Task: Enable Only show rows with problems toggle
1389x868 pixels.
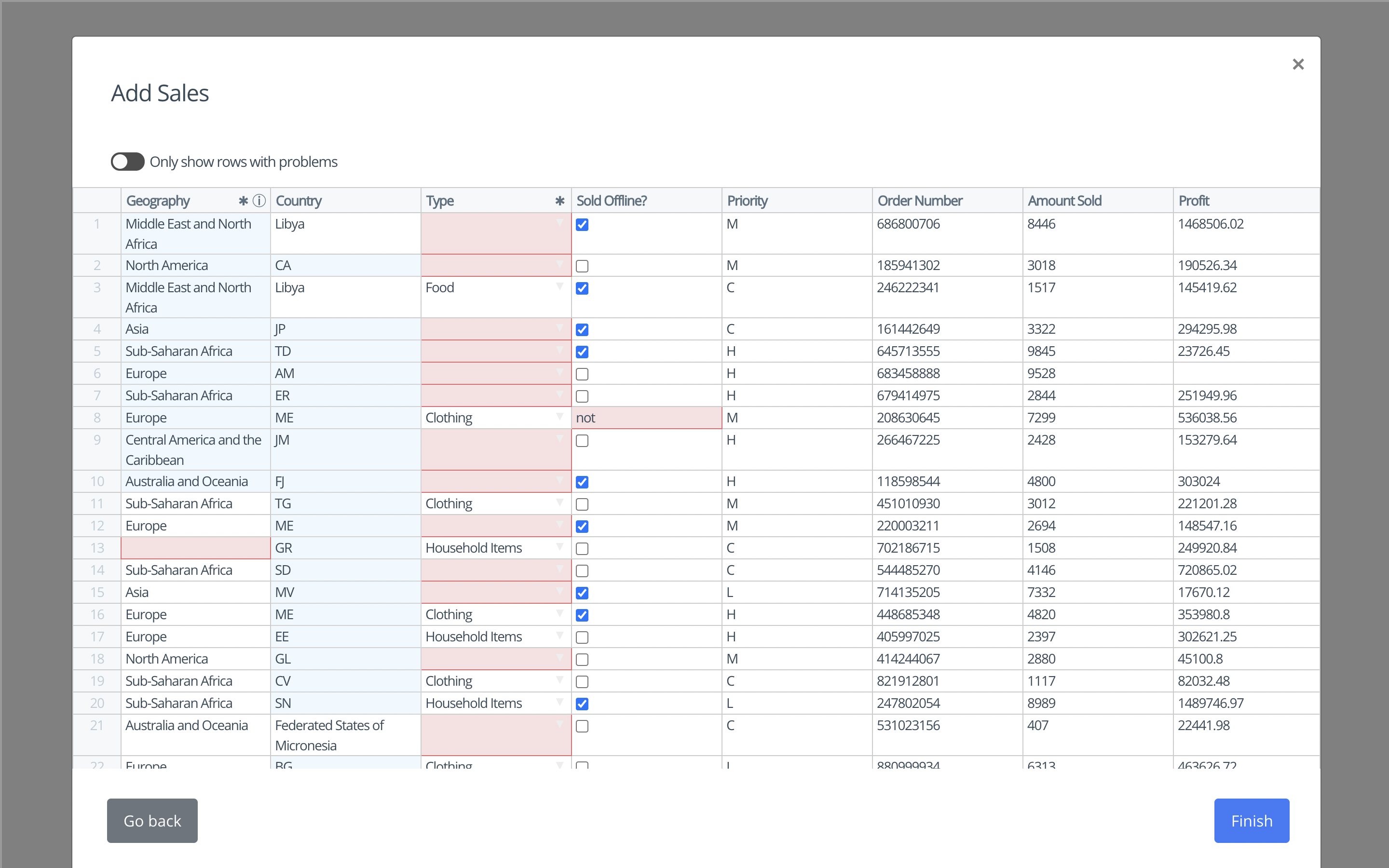Action: tap(127, 162)
